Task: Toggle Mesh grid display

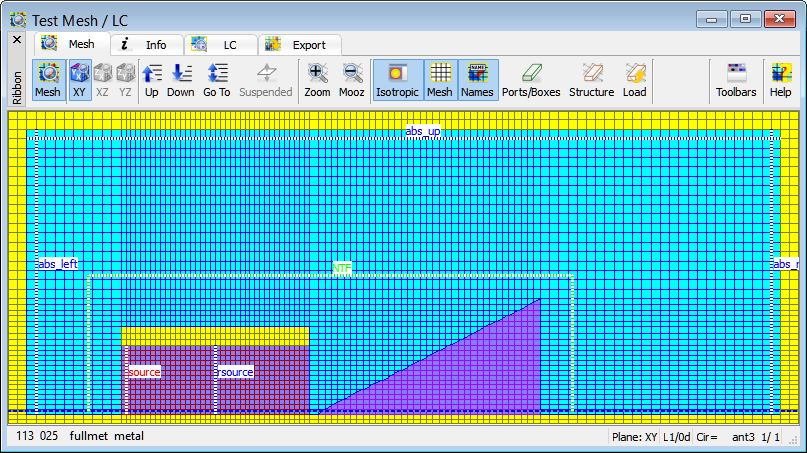Action: coord(439,80)
